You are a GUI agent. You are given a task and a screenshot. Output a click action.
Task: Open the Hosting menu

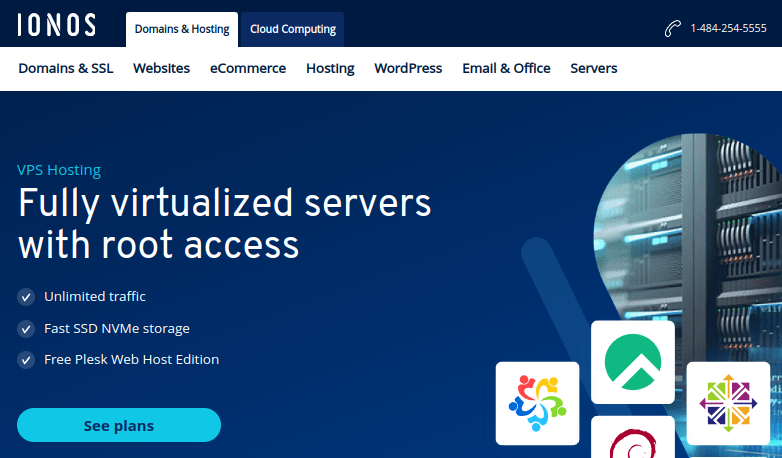coord(330,68)
